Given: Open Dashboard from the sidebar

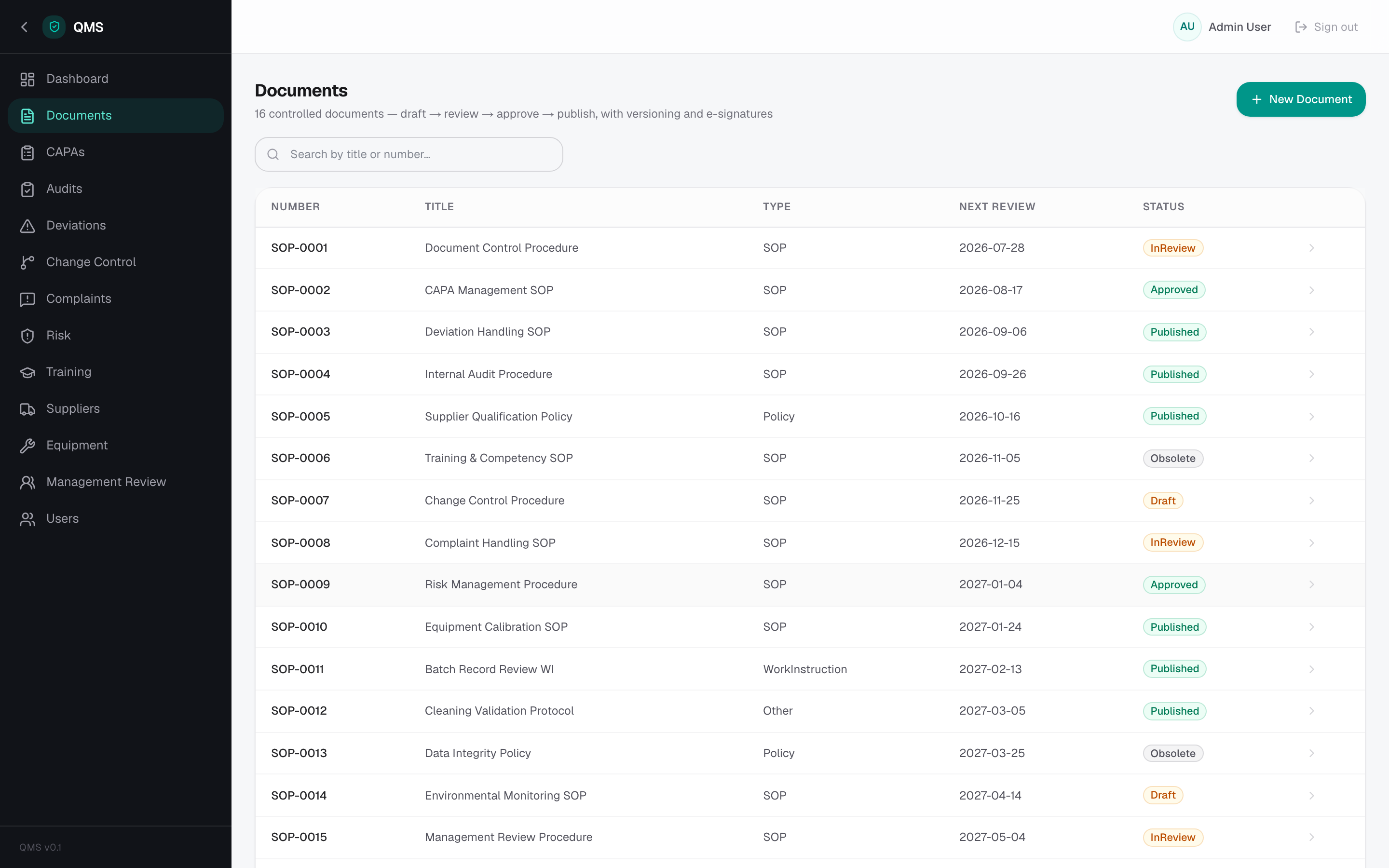Looking at the screenshot, I should click(115, 79).
